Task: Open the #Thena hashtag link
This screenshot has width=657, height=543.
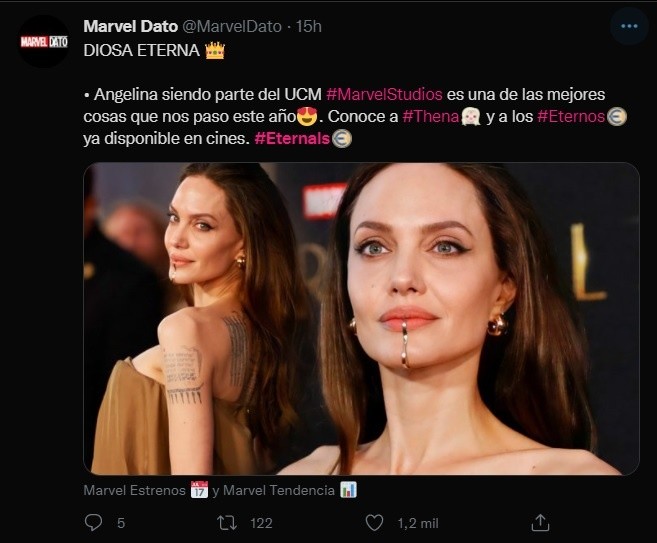Action: (x=429, y=117)
